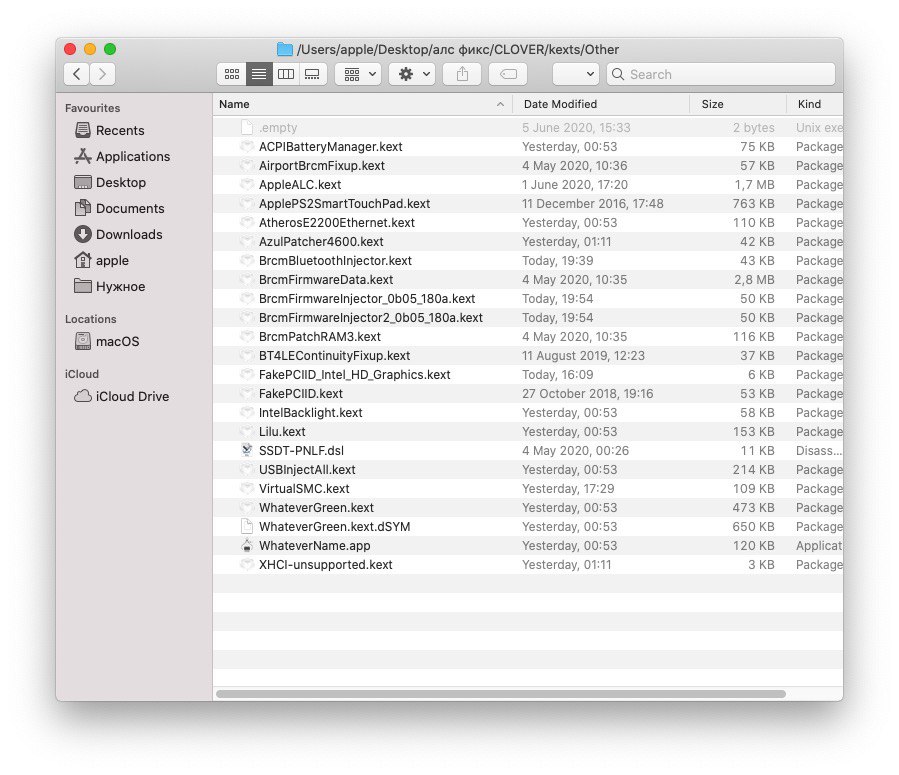Select ApplePS2SmartTouchPad.kext
899x775 pixels.
pyautogui.click(x=527, y=203)
